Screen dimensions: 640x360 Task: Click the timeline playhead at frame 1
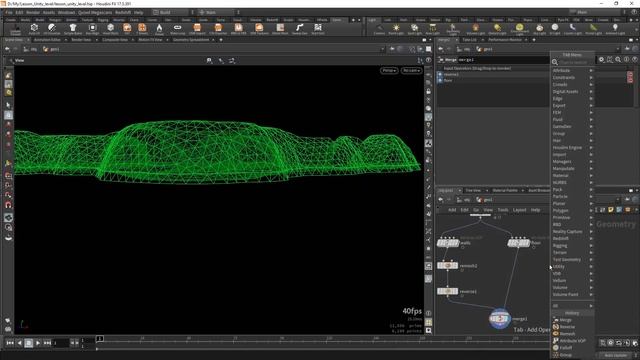pos(100,339)
